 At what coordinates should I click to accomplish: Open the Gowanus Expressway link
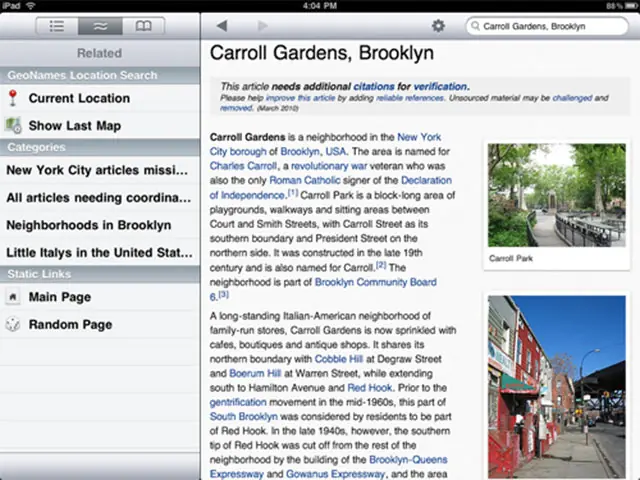click(336, 474)
